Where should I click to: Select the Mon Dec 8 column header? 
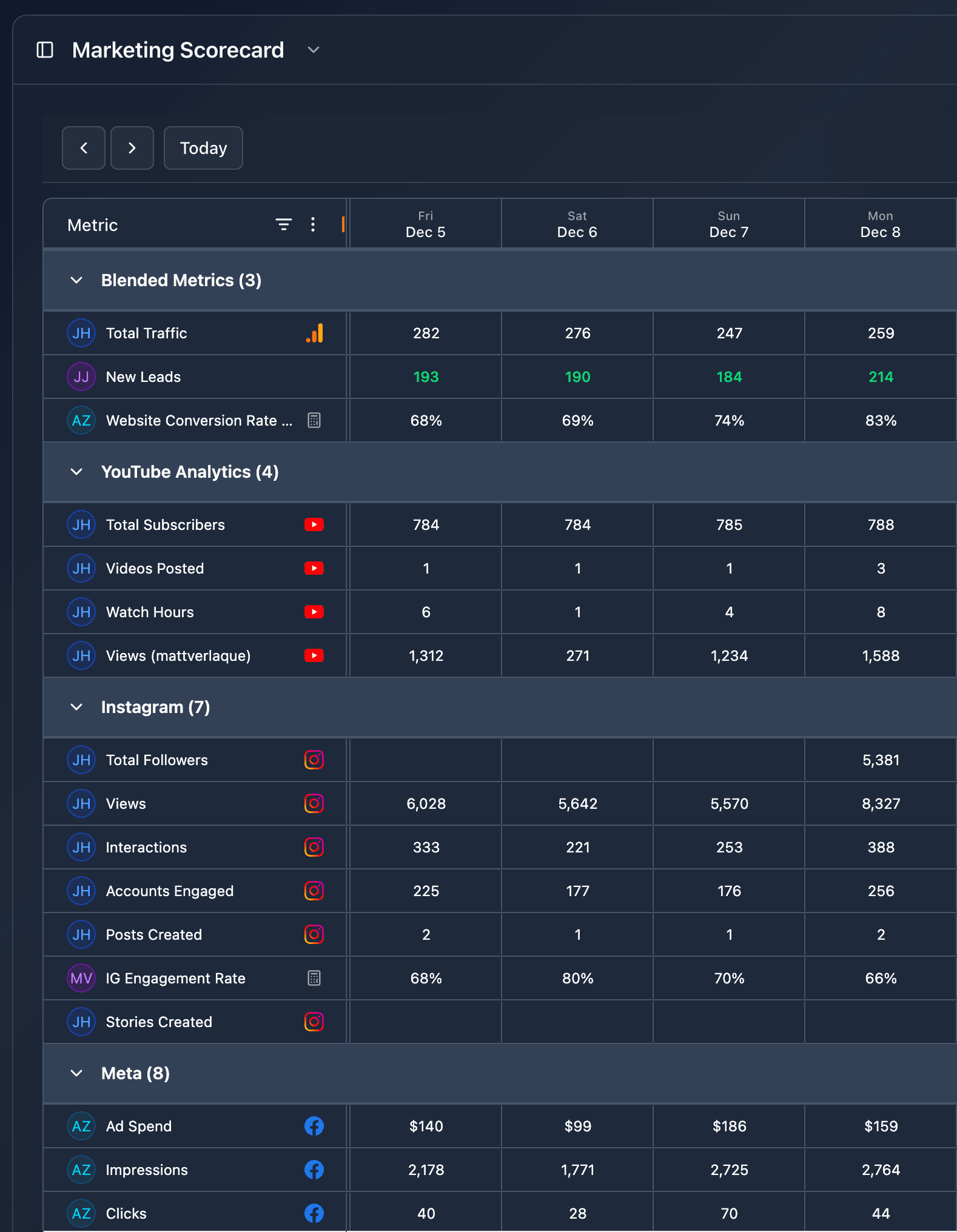pos(880,224)
